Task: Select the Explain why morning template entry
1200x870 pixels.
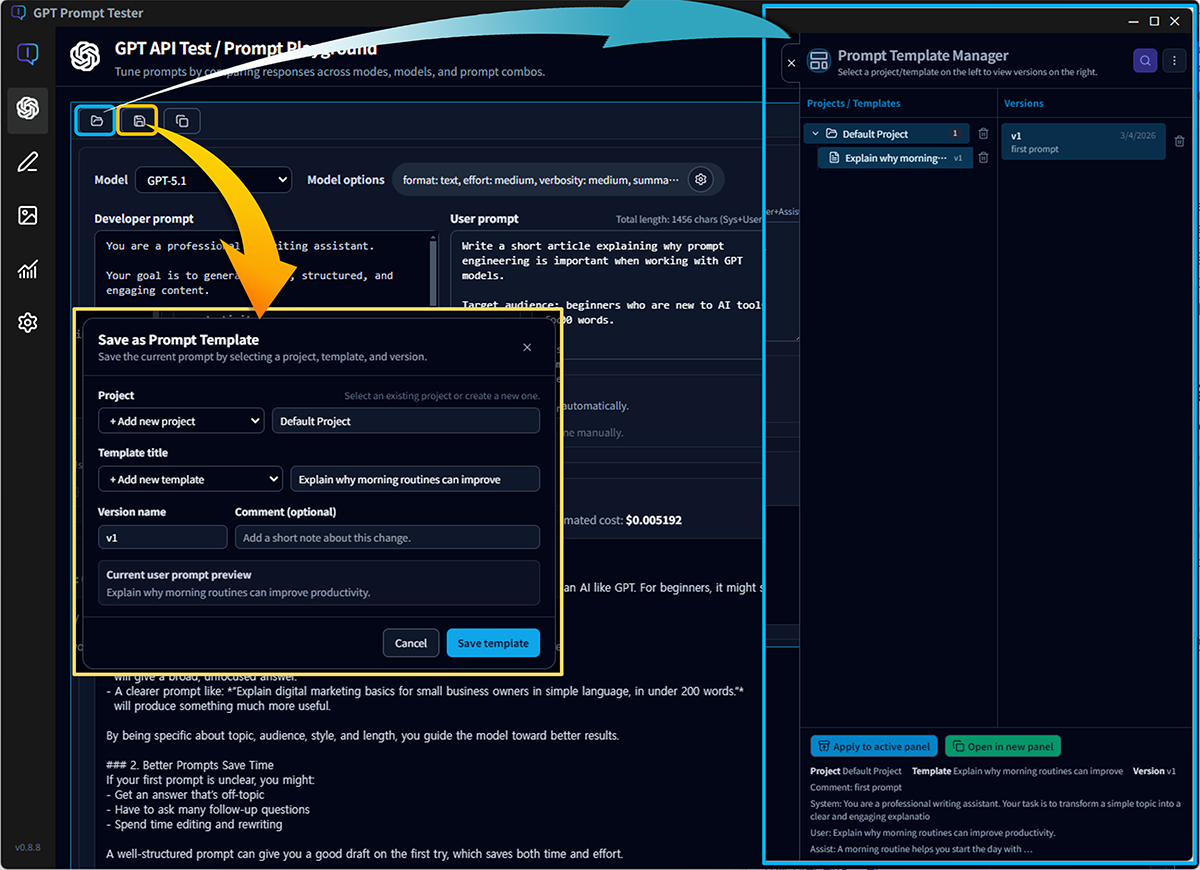Action: coord(894,157)
